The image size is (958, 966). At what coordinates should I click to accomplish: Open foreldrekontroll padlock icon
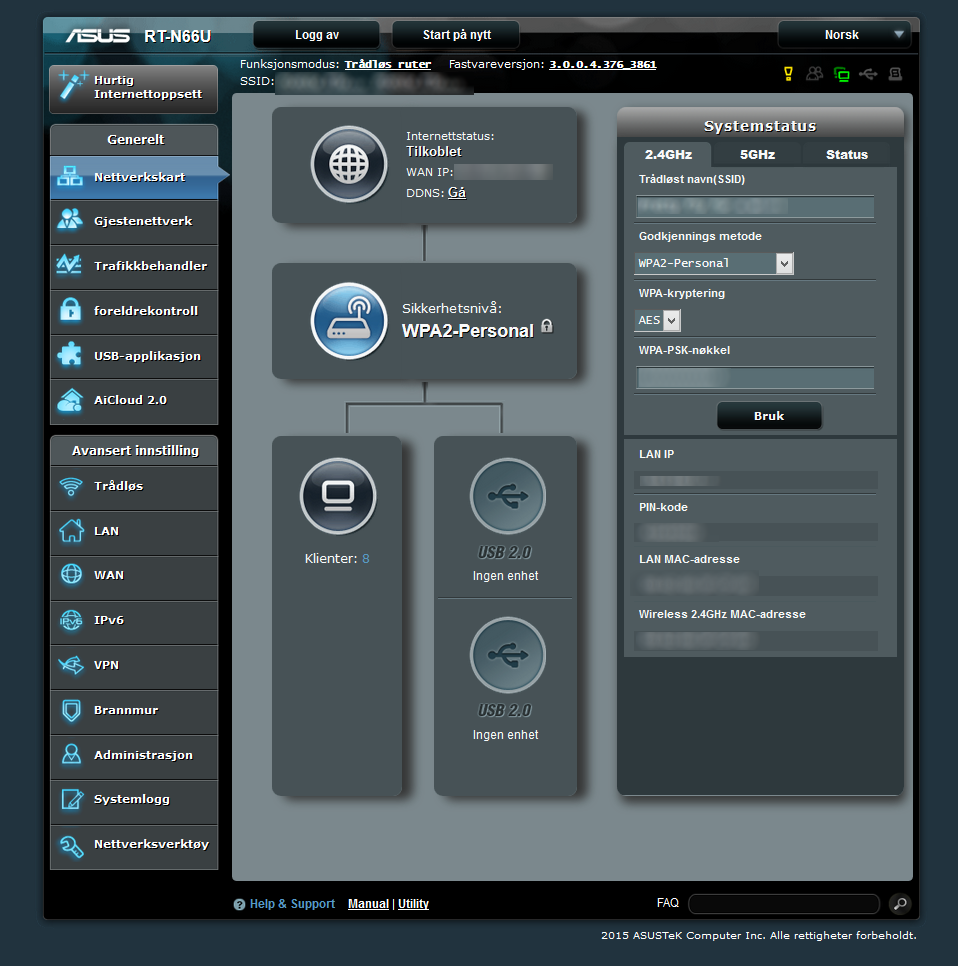pyautogui.click(x=70, y=310)
